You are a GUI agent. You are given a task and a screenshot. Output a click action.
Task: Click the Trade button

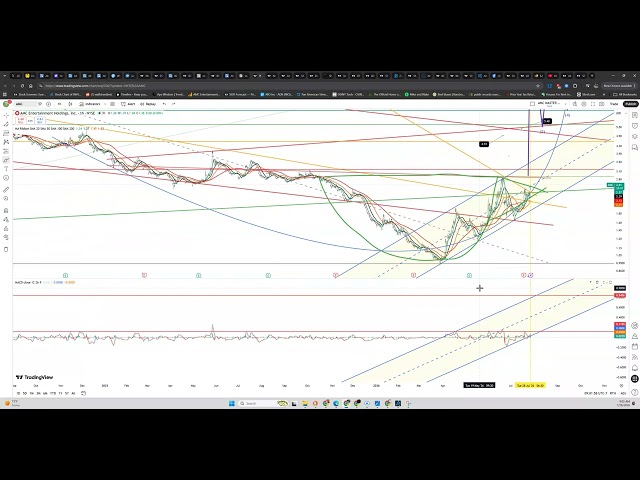click(614, 104)
